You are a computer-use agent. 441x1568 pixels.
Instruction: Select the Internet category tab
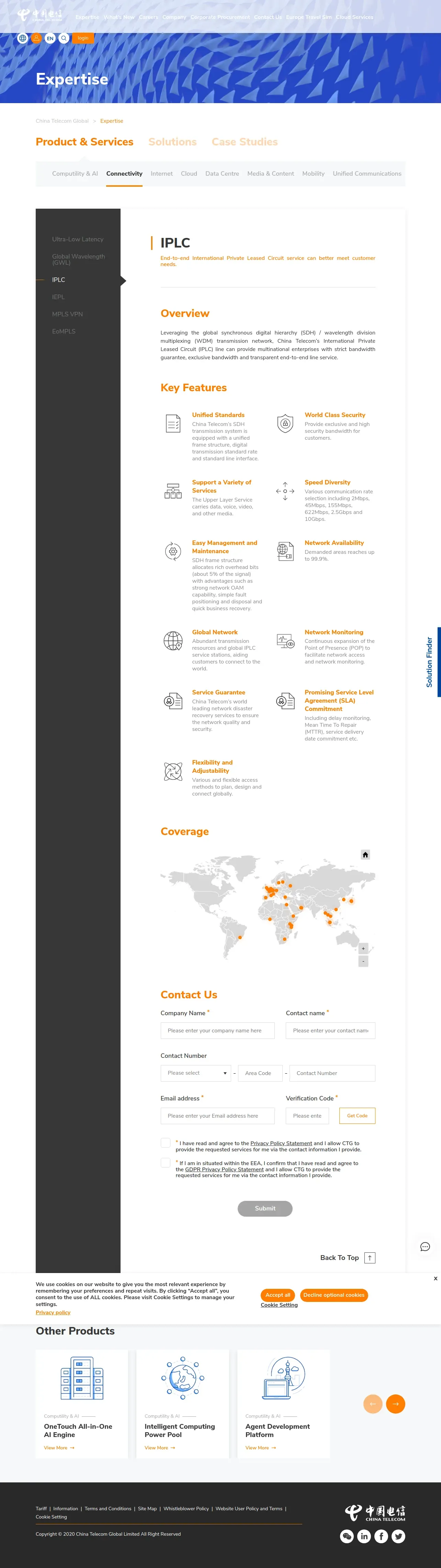click(x=162, y=174)
